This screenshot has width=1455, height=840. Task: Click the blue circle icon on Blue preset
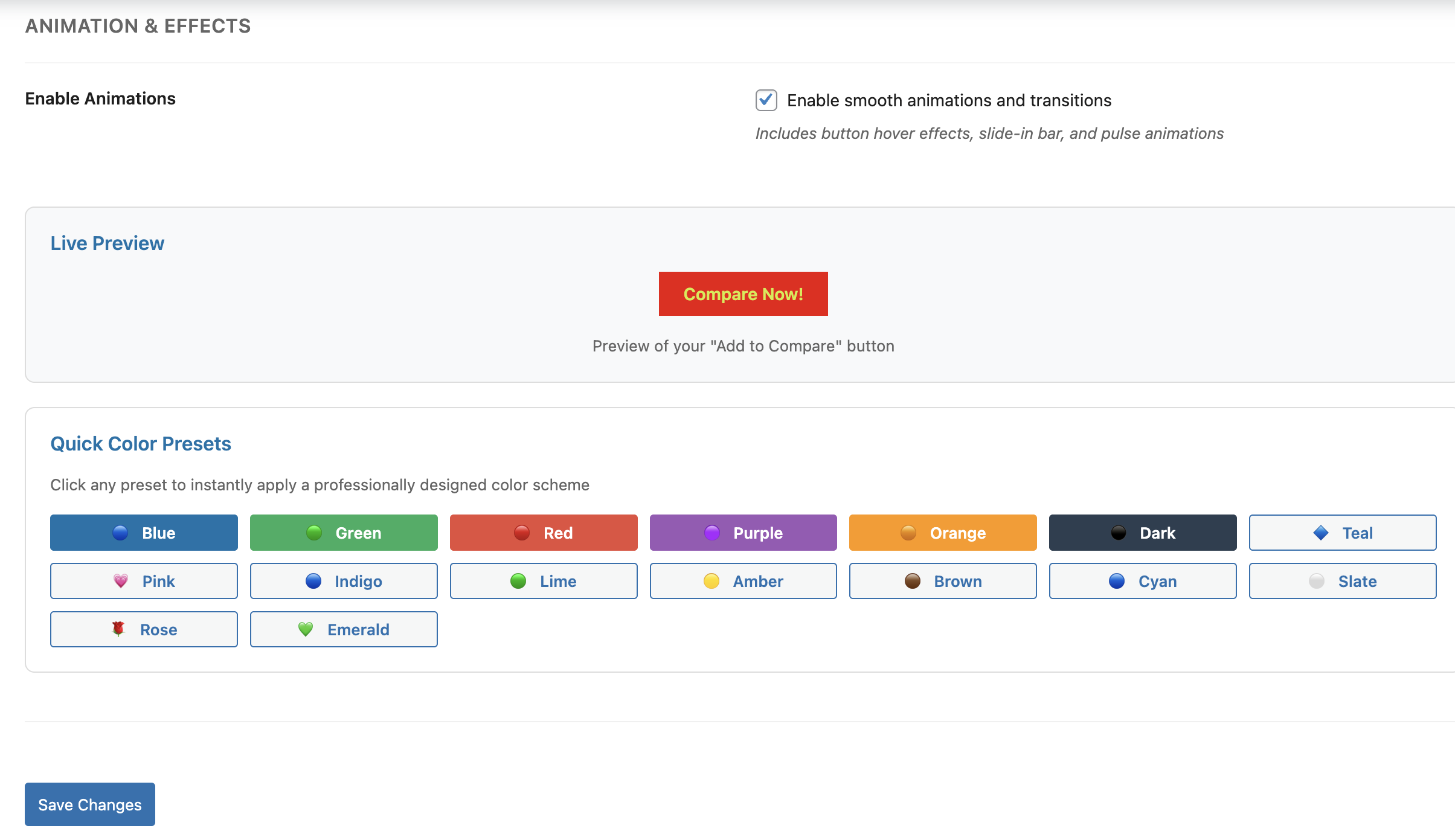(x=120, y=533)
